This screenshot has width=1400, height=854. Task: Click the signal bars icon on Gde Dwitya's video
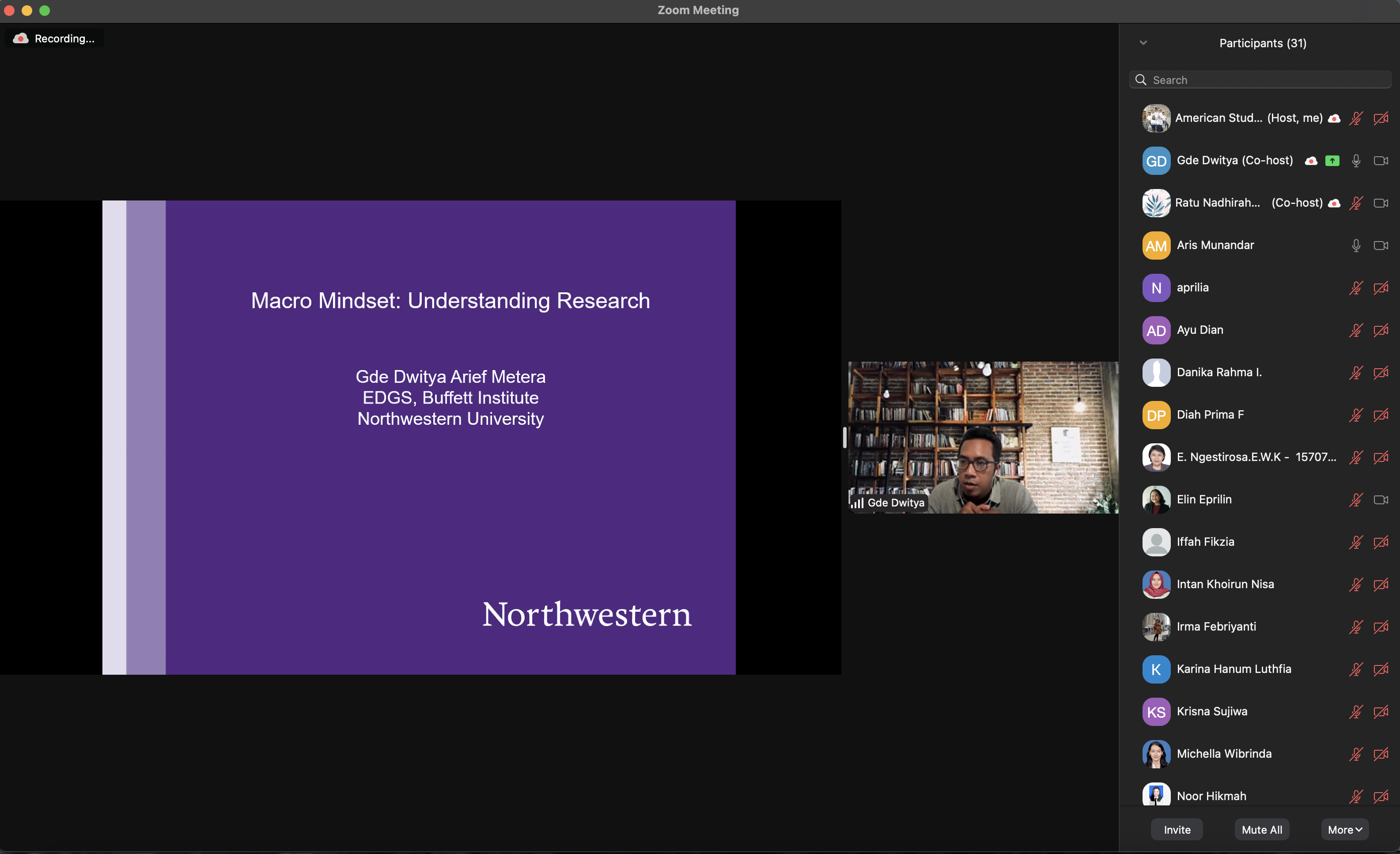pyautogui.click(x=857, y=503)
